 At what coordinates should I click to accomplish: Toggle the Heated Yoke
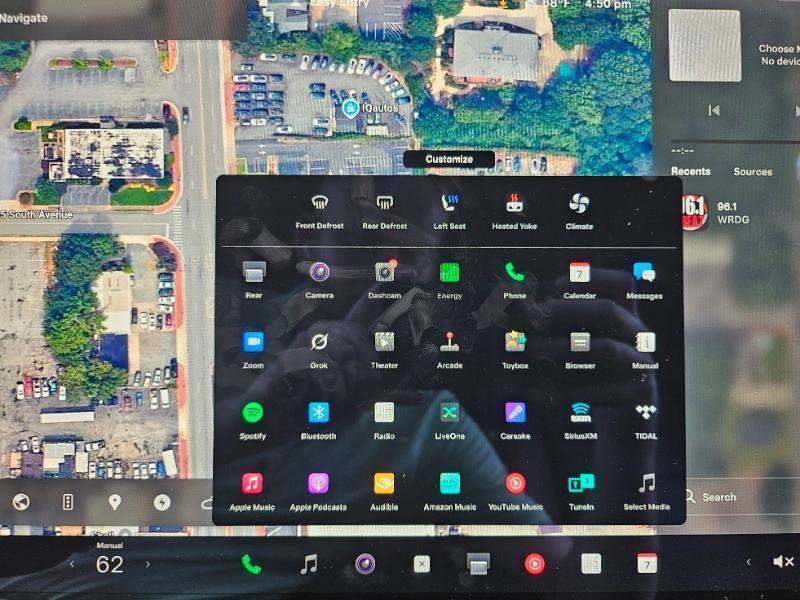tap(514, 211)
